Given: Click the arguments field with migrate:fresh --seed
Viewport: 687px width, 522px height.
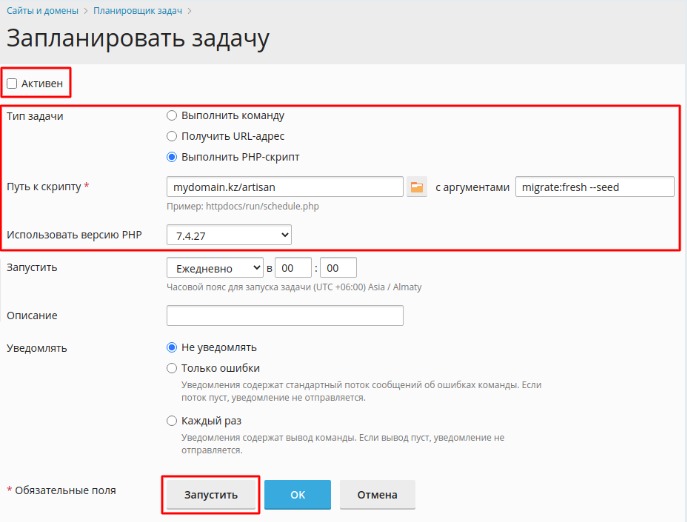Looking at the screenshot, I should coord(595,187).
